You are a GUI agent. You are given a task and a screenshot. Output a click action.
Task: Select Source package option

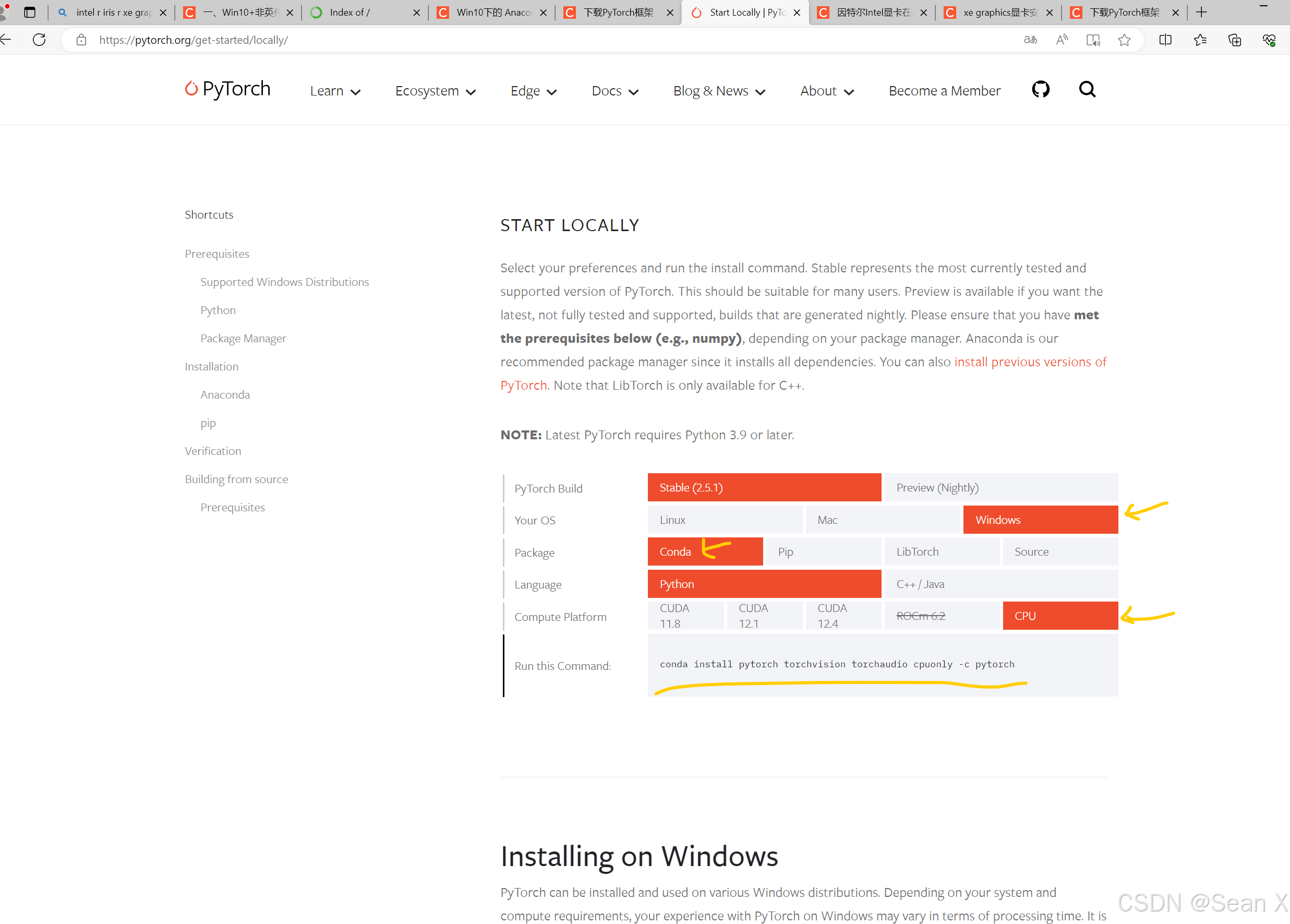[1060, 552]
